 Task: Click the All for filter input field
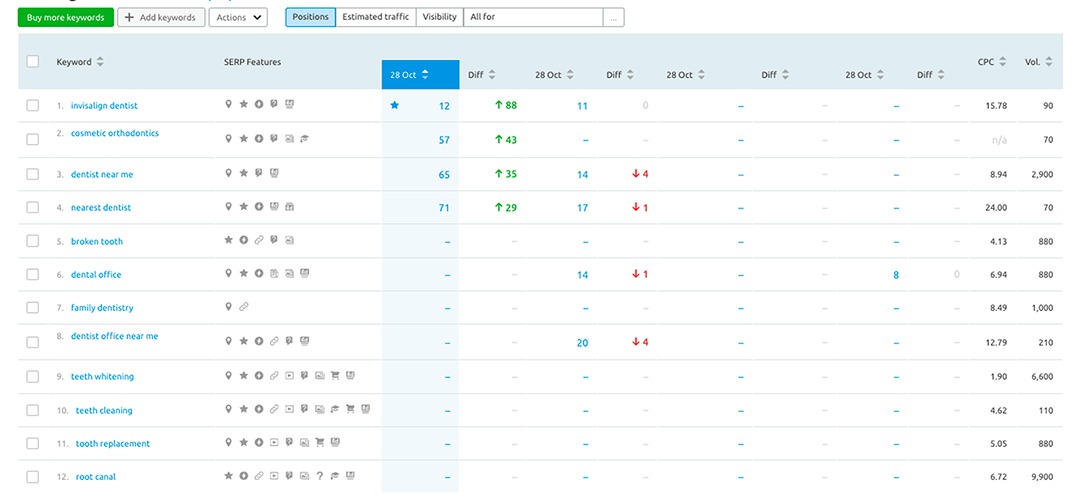coord(533,17)
